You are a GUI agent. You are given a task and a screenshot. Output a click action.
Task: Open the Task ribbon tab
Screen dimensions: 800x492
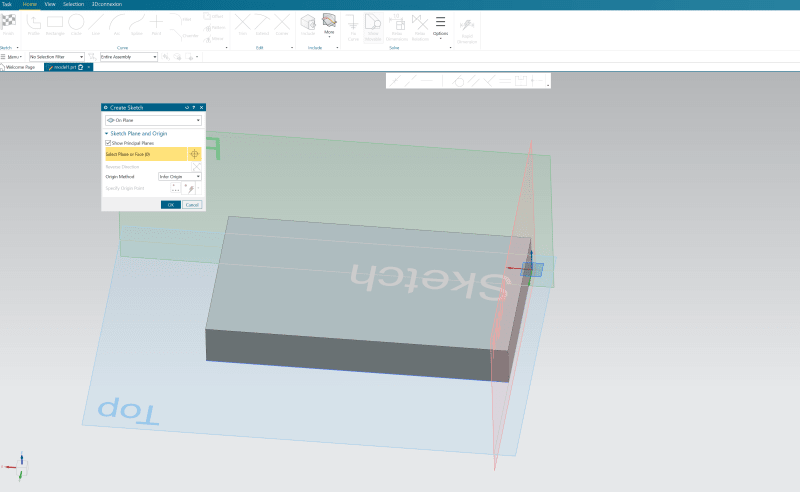[7, 4]
